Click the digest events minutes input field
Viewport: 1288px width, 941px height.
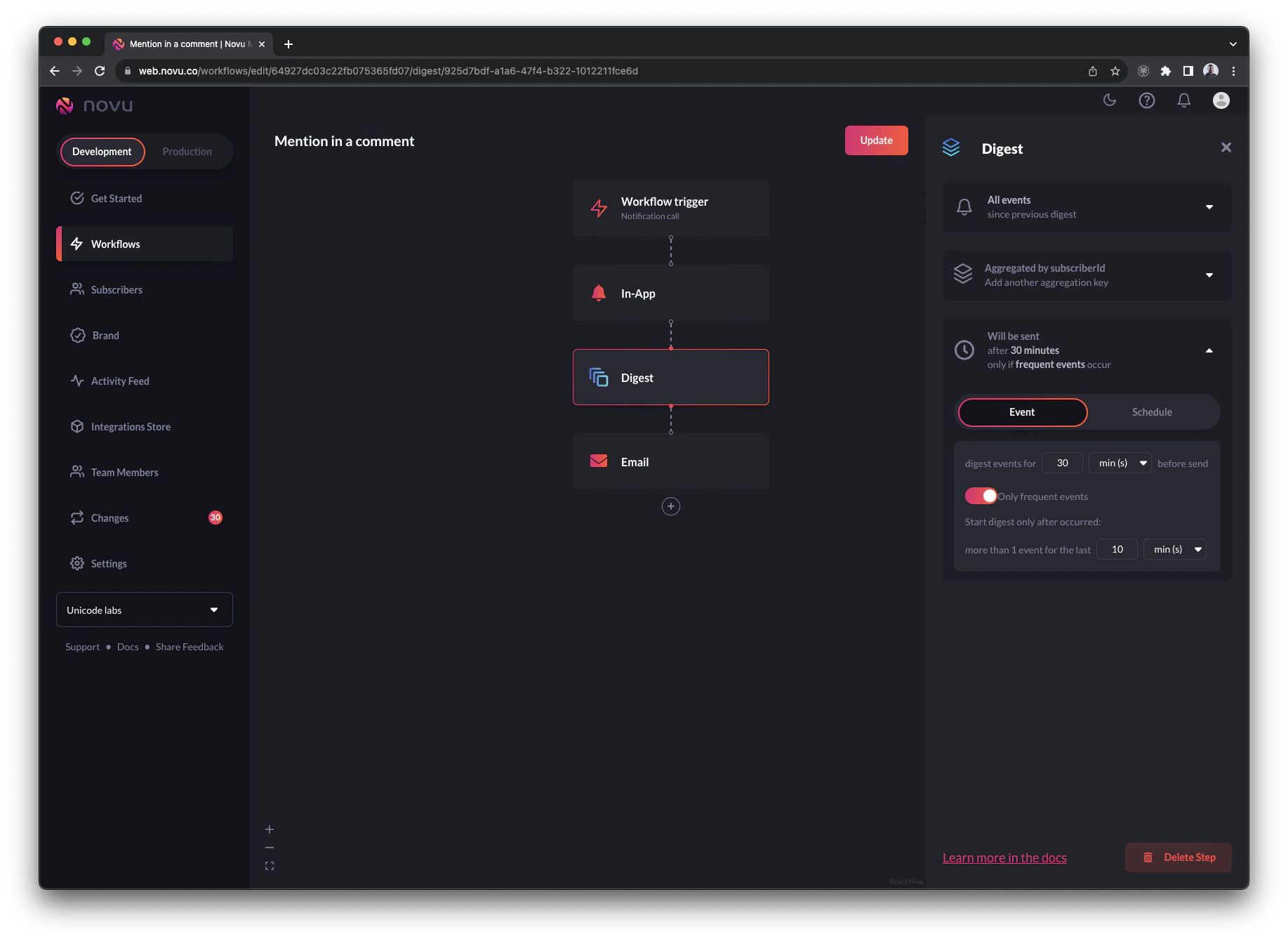pyautogui.click(x=1063, y=463)
